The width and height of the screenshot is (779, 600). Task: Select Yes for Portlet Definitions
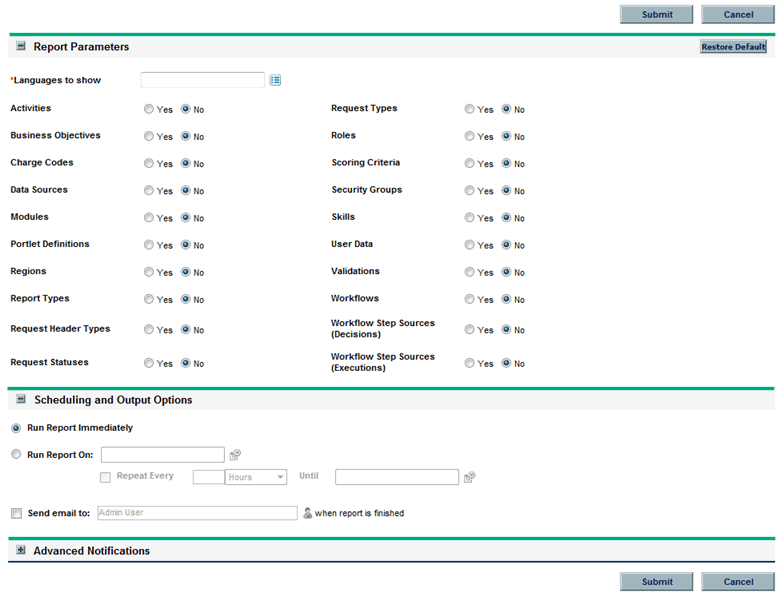[x=149, y=245]
